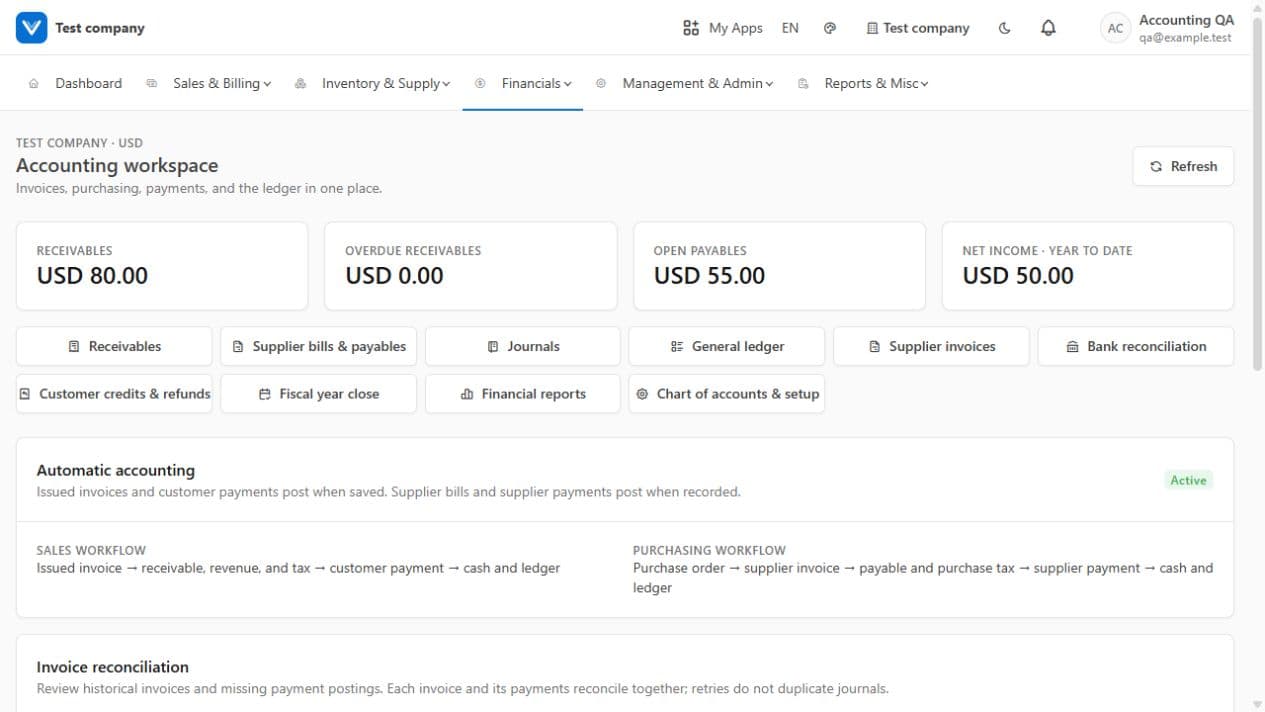Click the Reports & Misc menu icon

coord(803,84)
